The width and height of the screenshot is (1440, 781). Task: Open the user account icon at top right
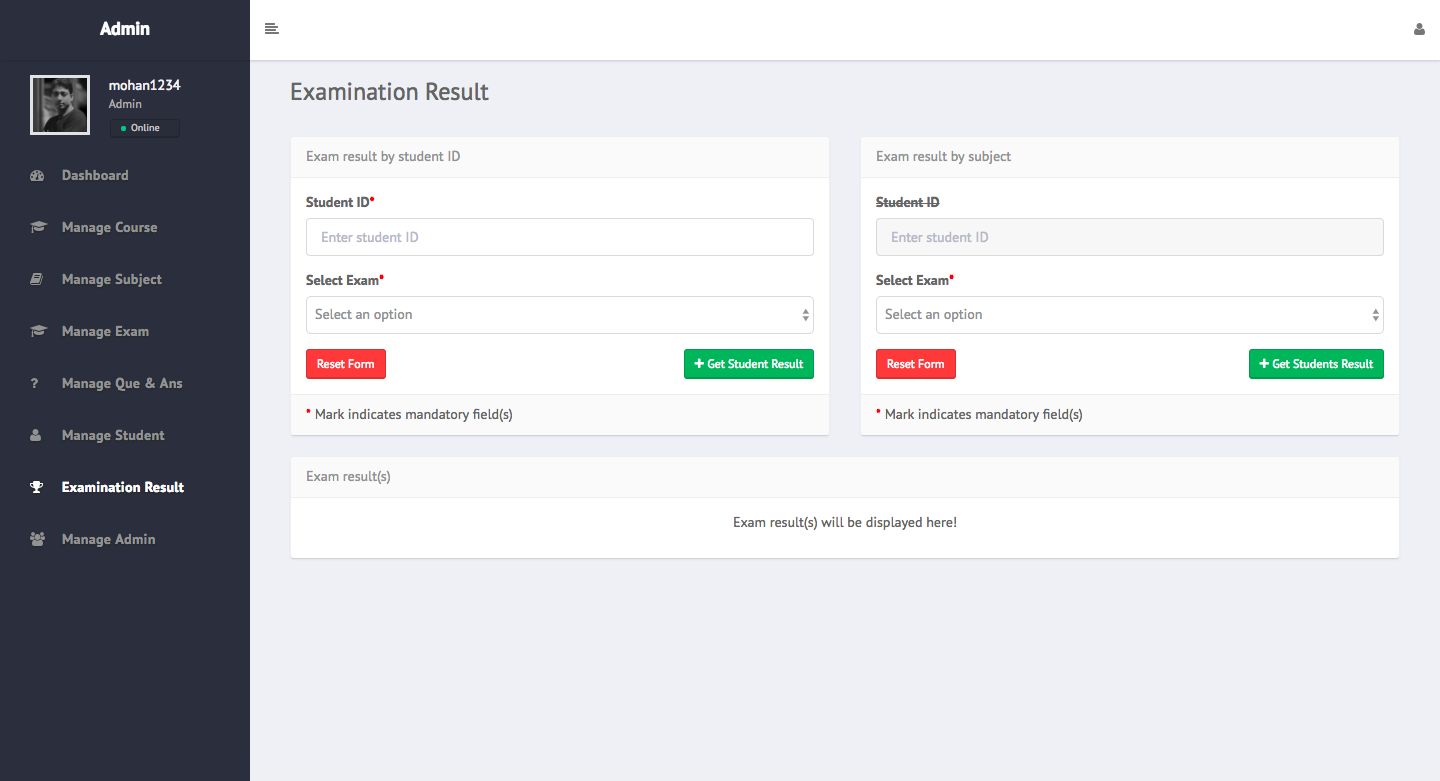coord(1419,29)
